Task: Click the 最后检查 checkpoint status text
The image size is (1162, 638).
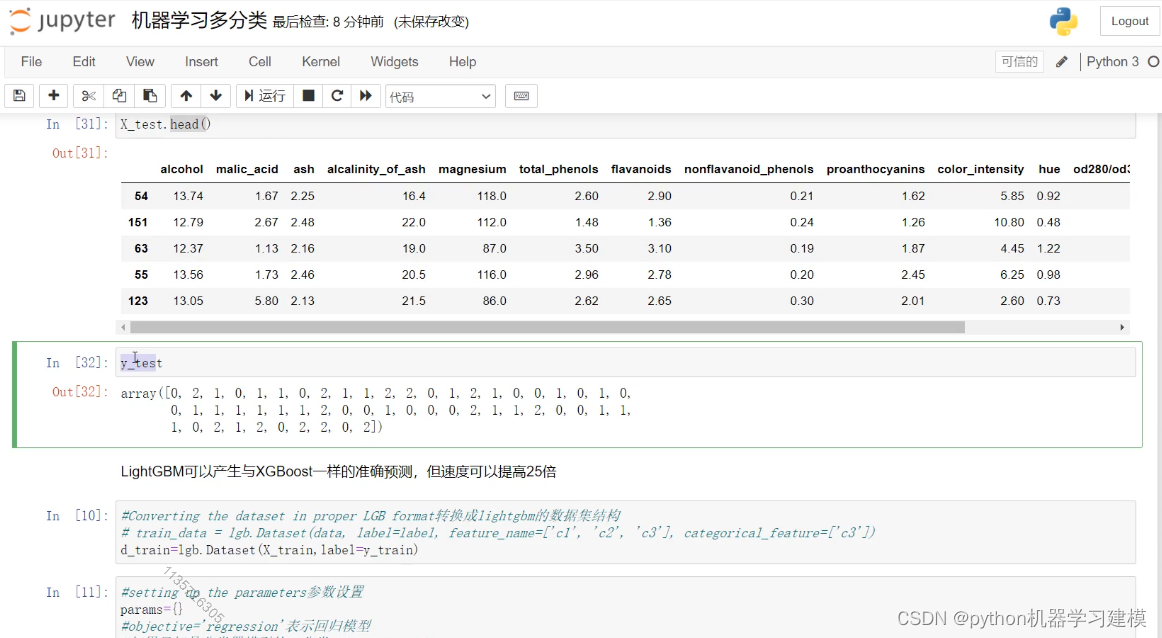Action: click(328, 22)
